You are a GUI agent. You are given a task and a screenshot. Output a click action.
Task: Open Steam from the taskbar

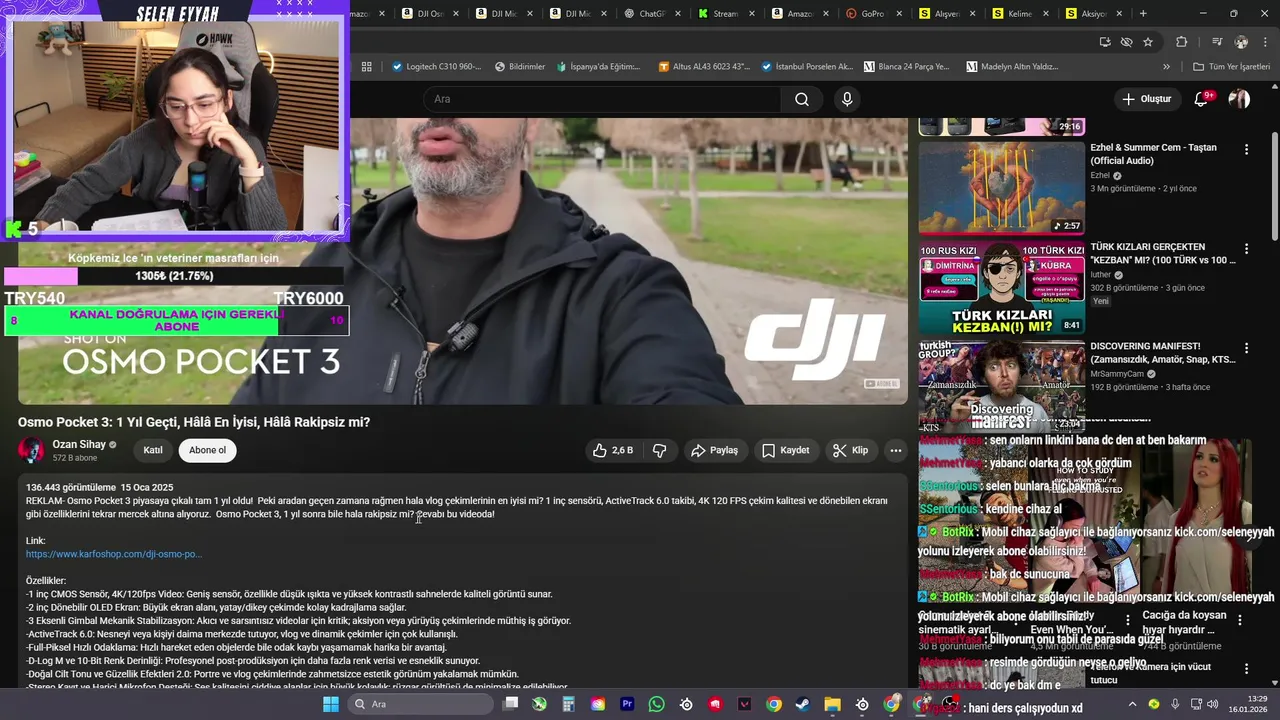pos(803,704)
